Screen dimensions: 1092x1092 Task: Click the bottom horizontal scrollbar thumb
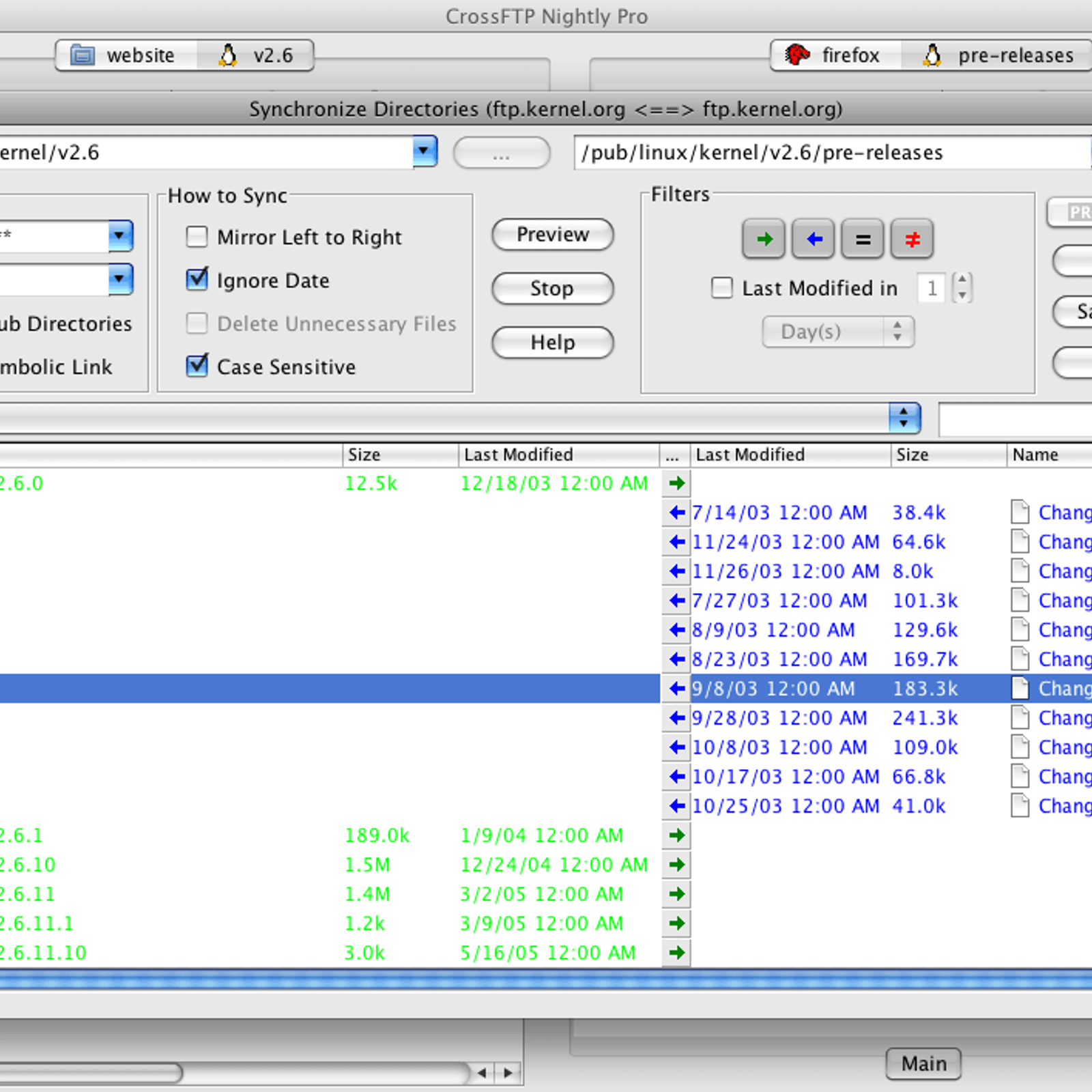pos(91,1073)
